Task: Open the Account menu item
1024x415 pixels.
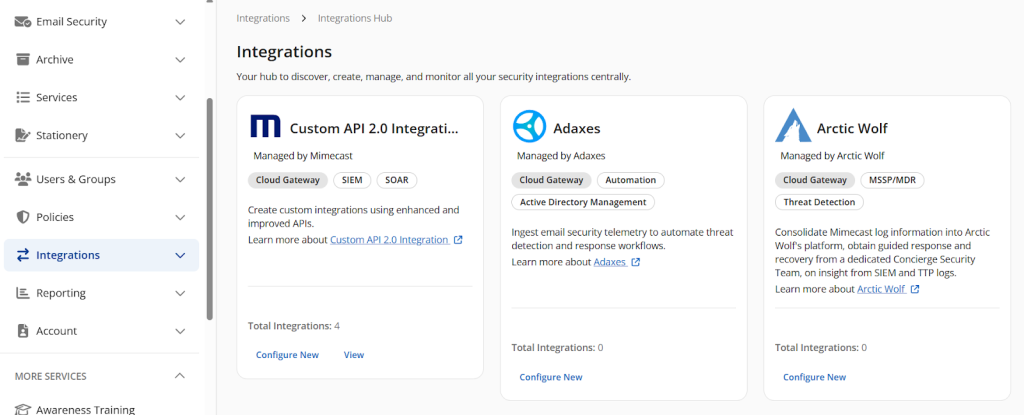Action: 101,331
